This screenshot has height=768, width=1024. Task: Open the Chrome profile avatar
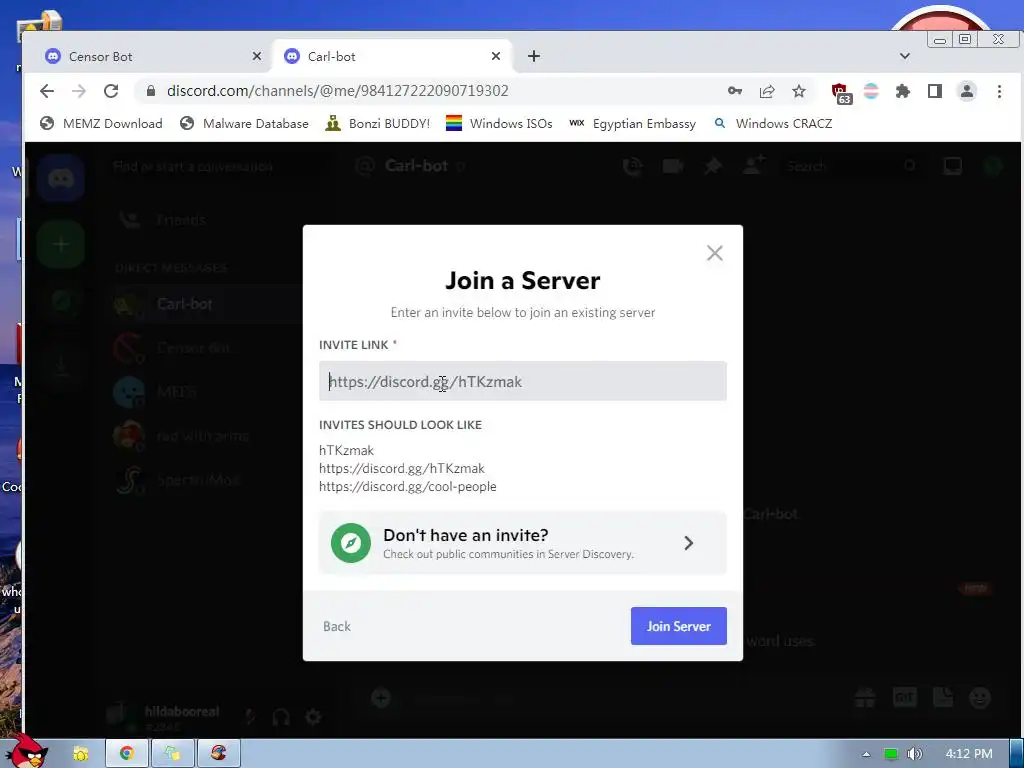pyautogui.click(x=967, y=91)
